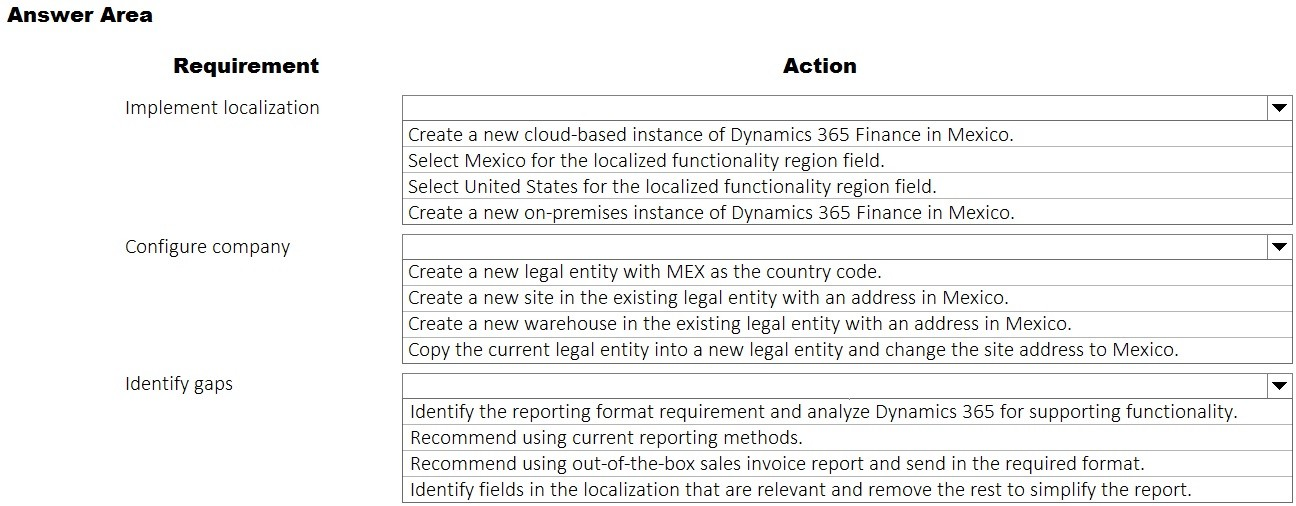Choose 'Identify fields in the localization' option
Screen dimensions: 1296x506
(800, 490)
